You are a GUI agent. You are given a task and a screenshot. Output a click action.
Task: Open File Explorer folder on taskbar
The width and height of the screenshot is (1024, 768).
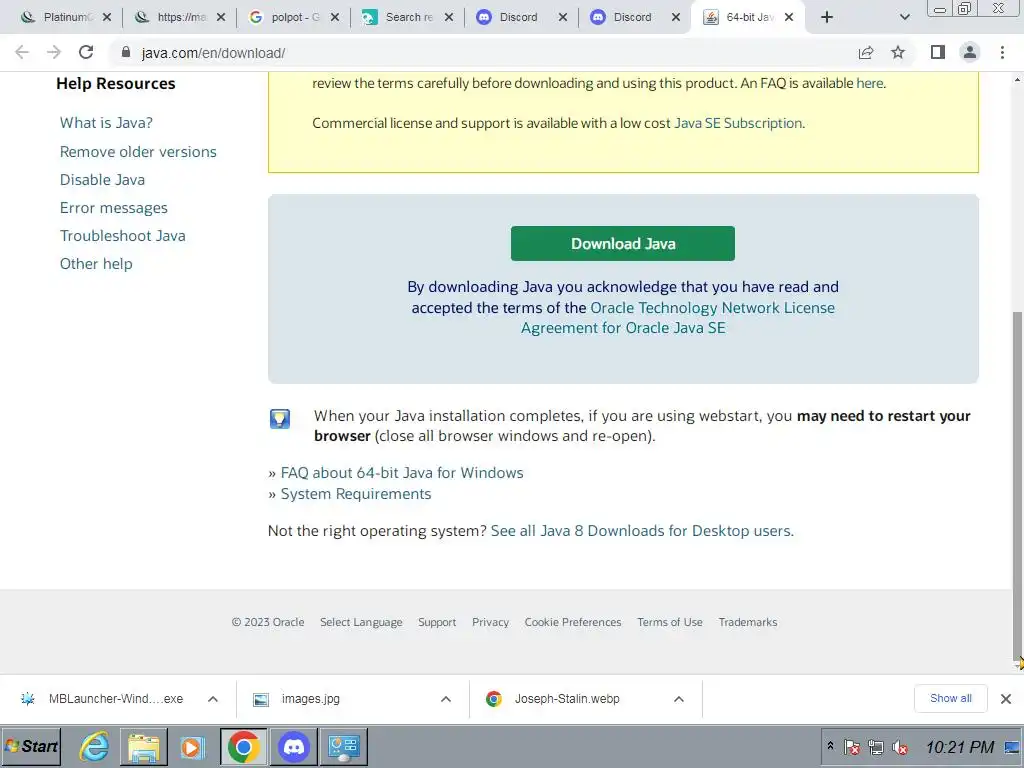point(144,746)
